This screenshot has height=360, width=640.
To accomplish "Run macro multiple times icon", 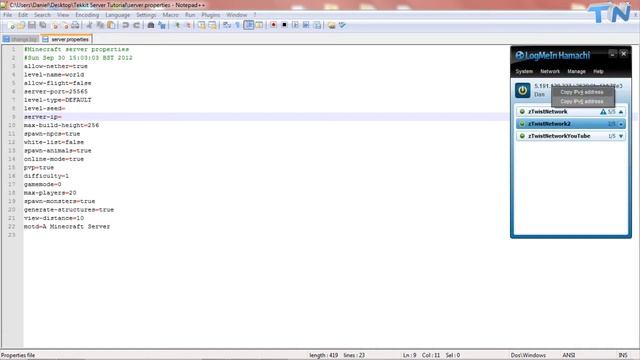I will [x=306, y=25].
